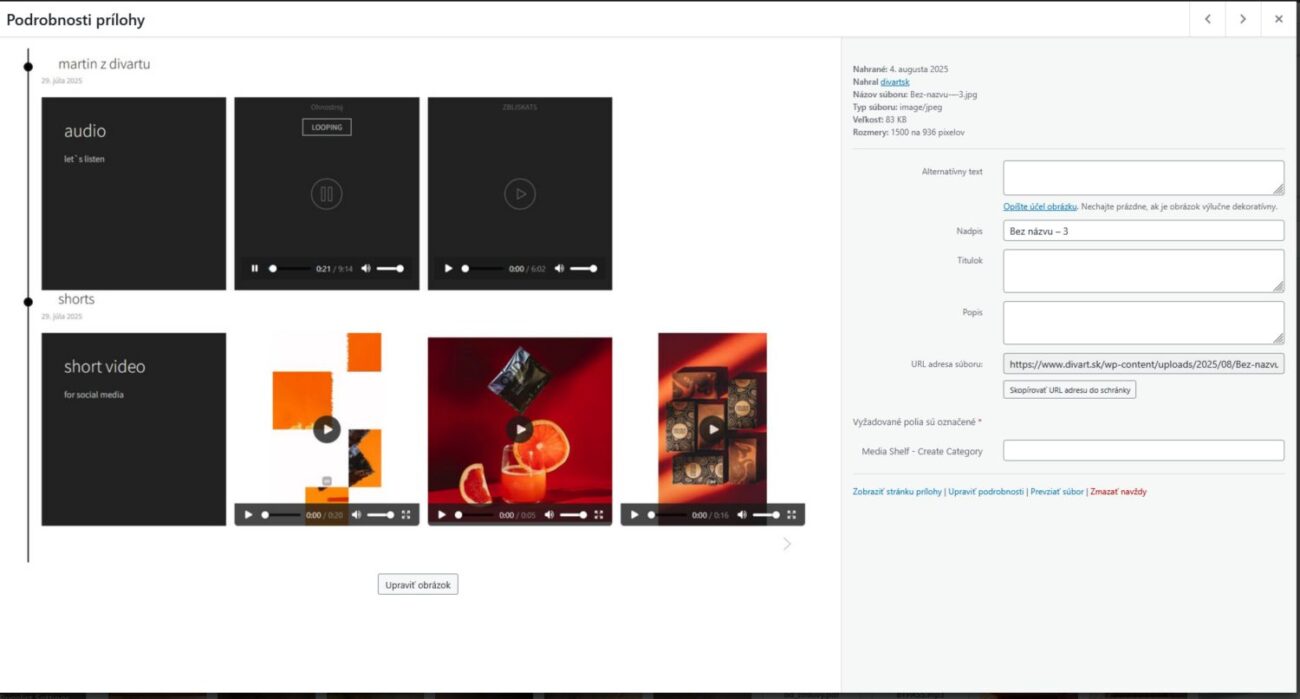Play the 0:05 short video from control bar
Viewport: 1300px width, 699px height.
441,515
